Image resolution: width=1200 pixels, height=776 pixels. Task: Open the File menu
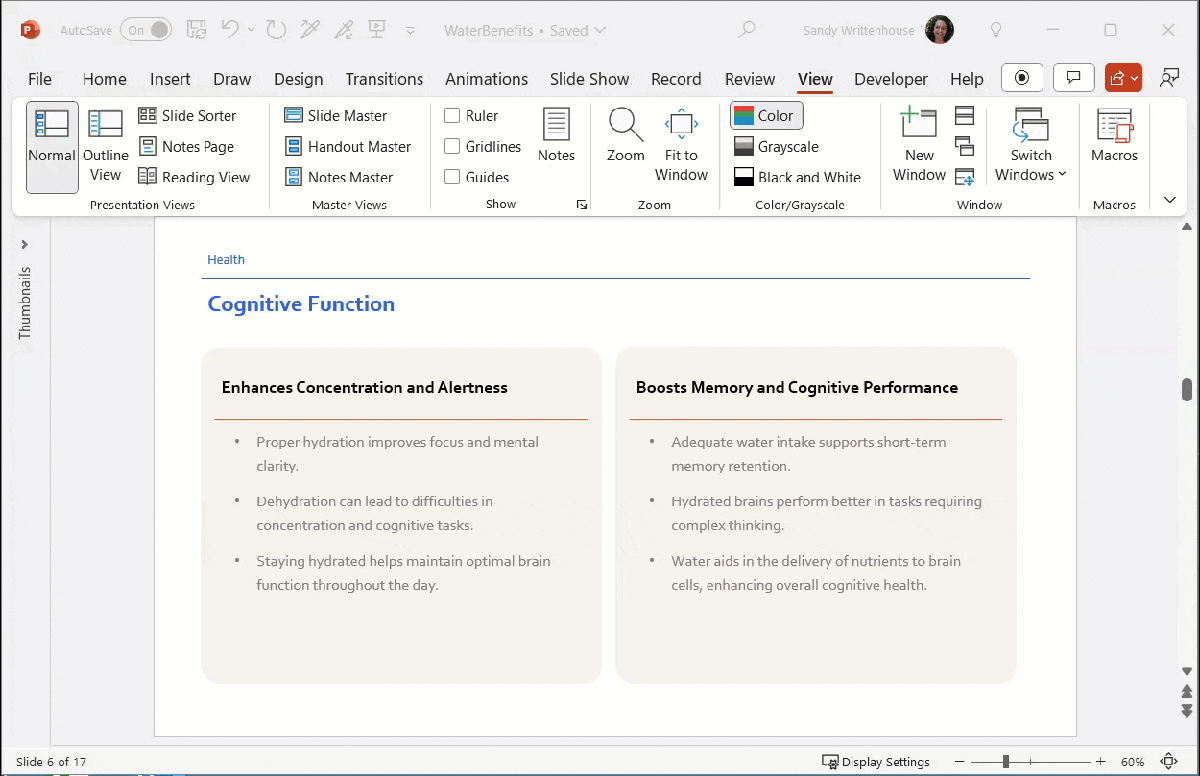pyautogui.click(x=40, y=79)
